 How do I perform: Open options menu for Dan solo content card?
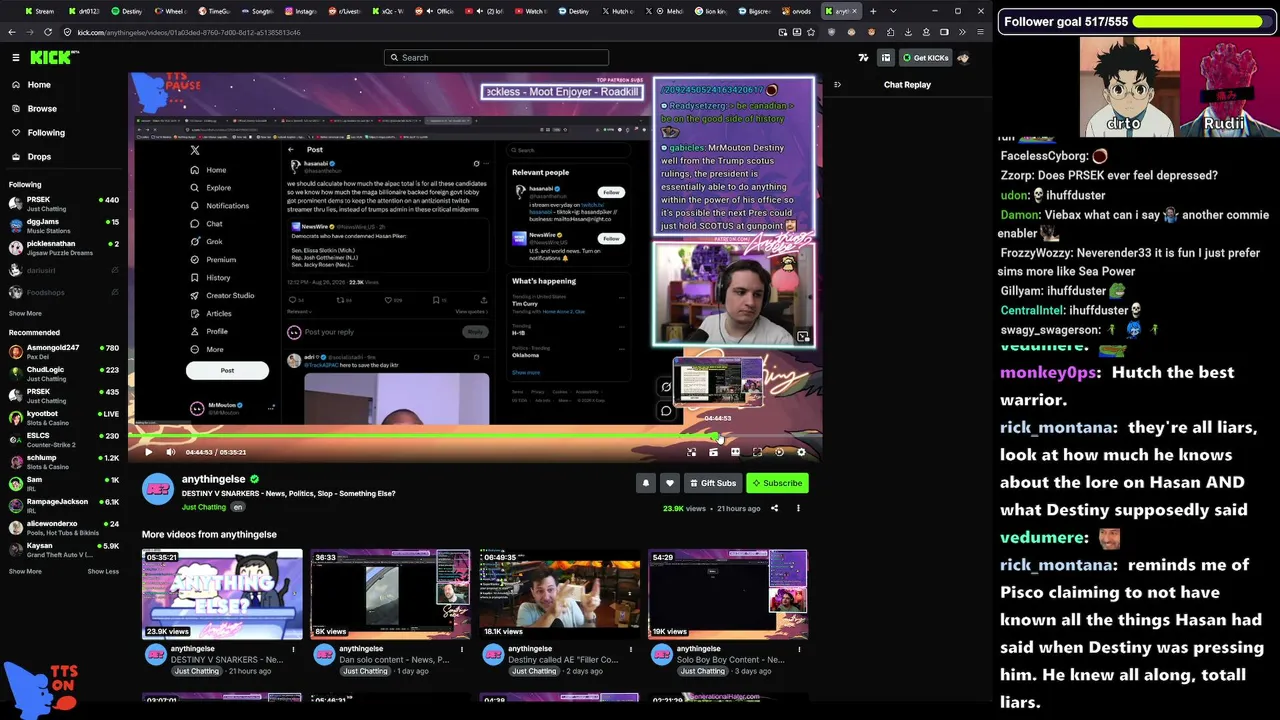pos(462,649)
